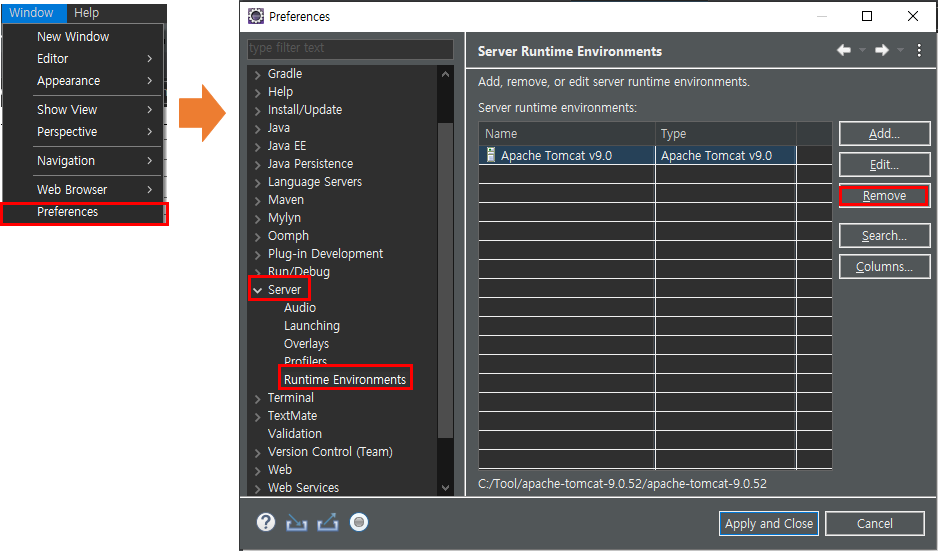Open the Help icon in Preferences
The width and height of the screenshot is (938, 551).
266,522
